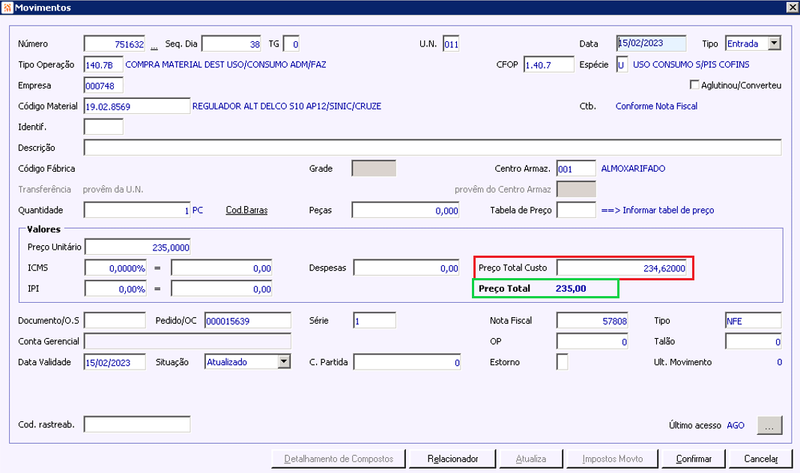Viewport: 800px width, 473px height.
Task: Click the Tabela de Preço field
Action: (576, 210)
